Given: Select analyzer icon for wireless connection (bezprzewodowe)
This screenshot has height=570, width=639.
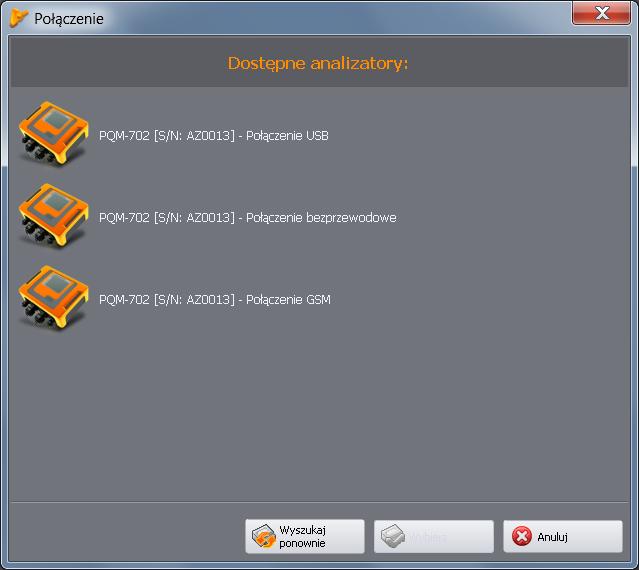Looking at the screenshot, I should click(53, 216).
